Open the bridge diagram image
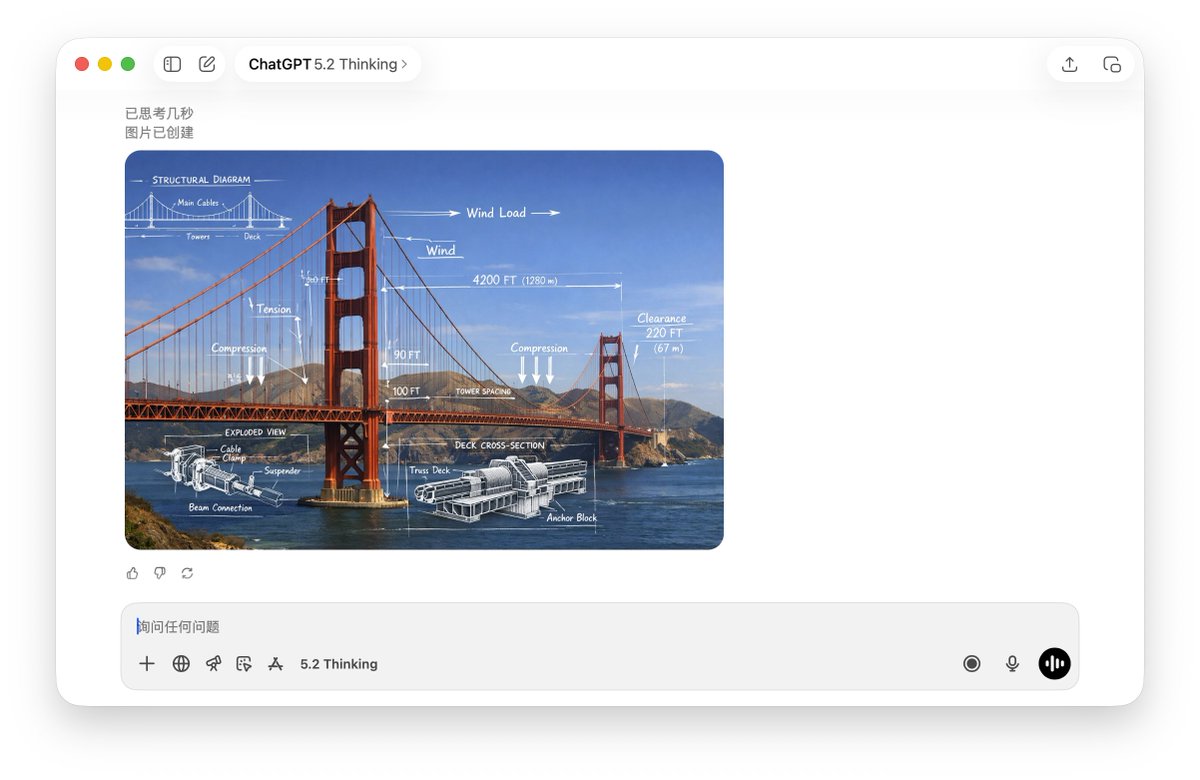 pos(423,349)
